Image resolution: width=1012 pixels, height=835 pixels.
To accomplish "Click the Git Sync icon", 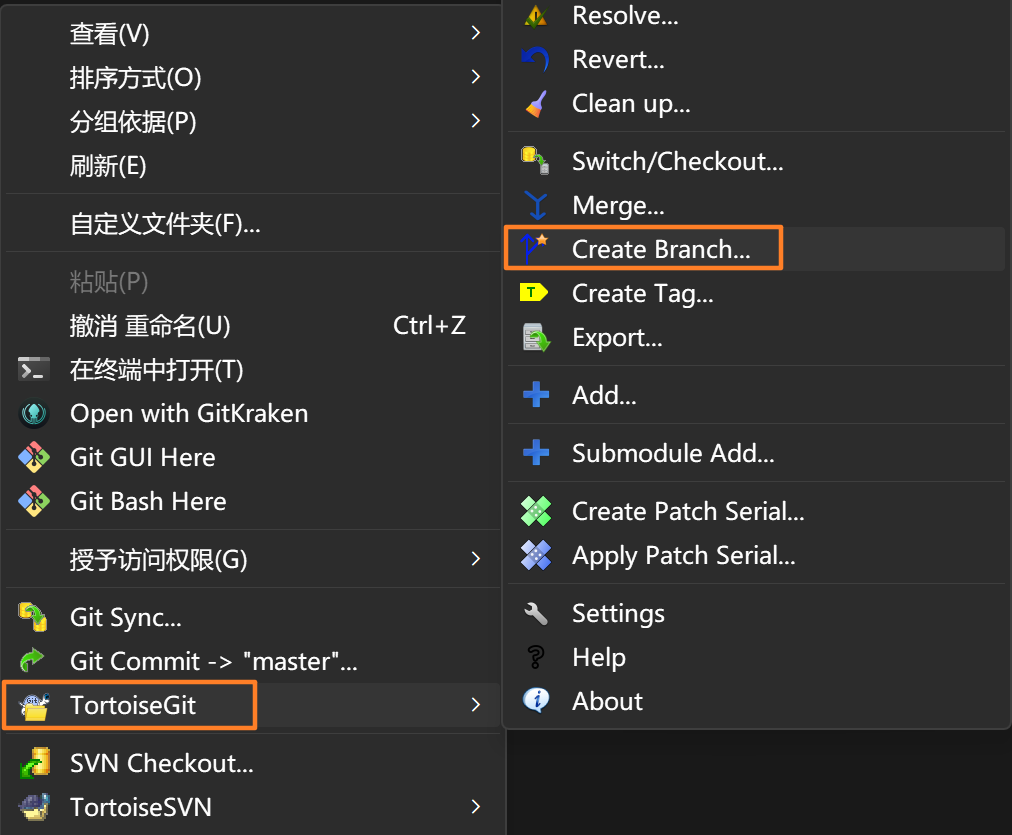I will coord(34,618).
